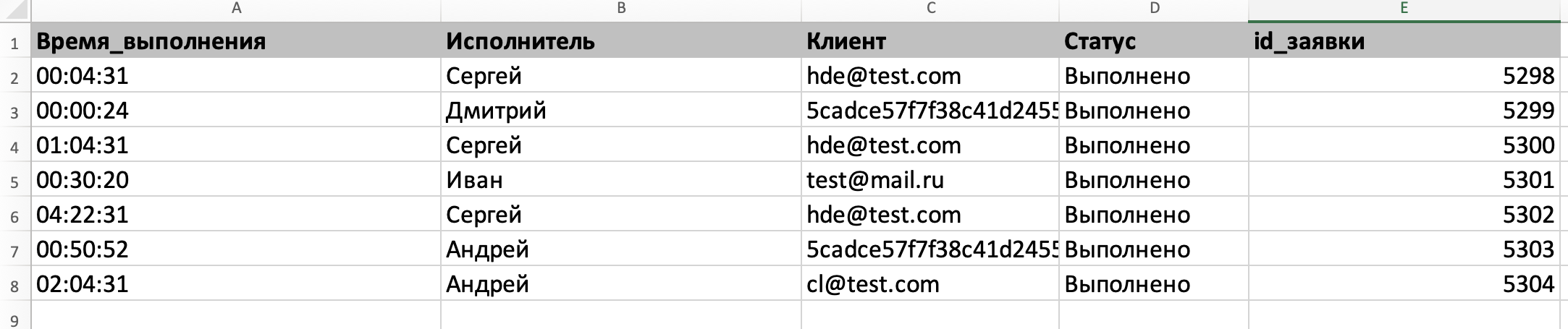Click the column C header

coord(930,9)
